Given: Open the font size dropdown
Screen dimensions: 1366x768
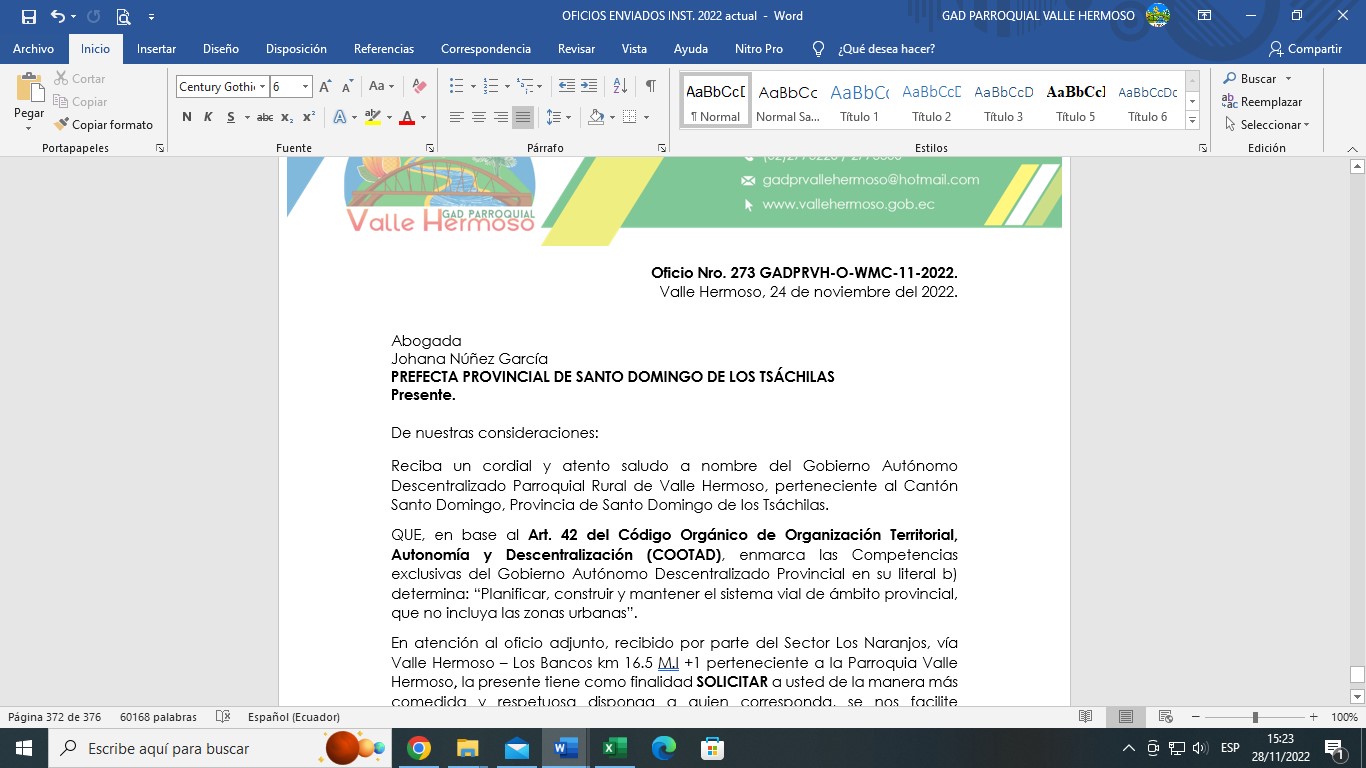Looking at the screenshot, I should pyautogui.click(x=306, y=87).
